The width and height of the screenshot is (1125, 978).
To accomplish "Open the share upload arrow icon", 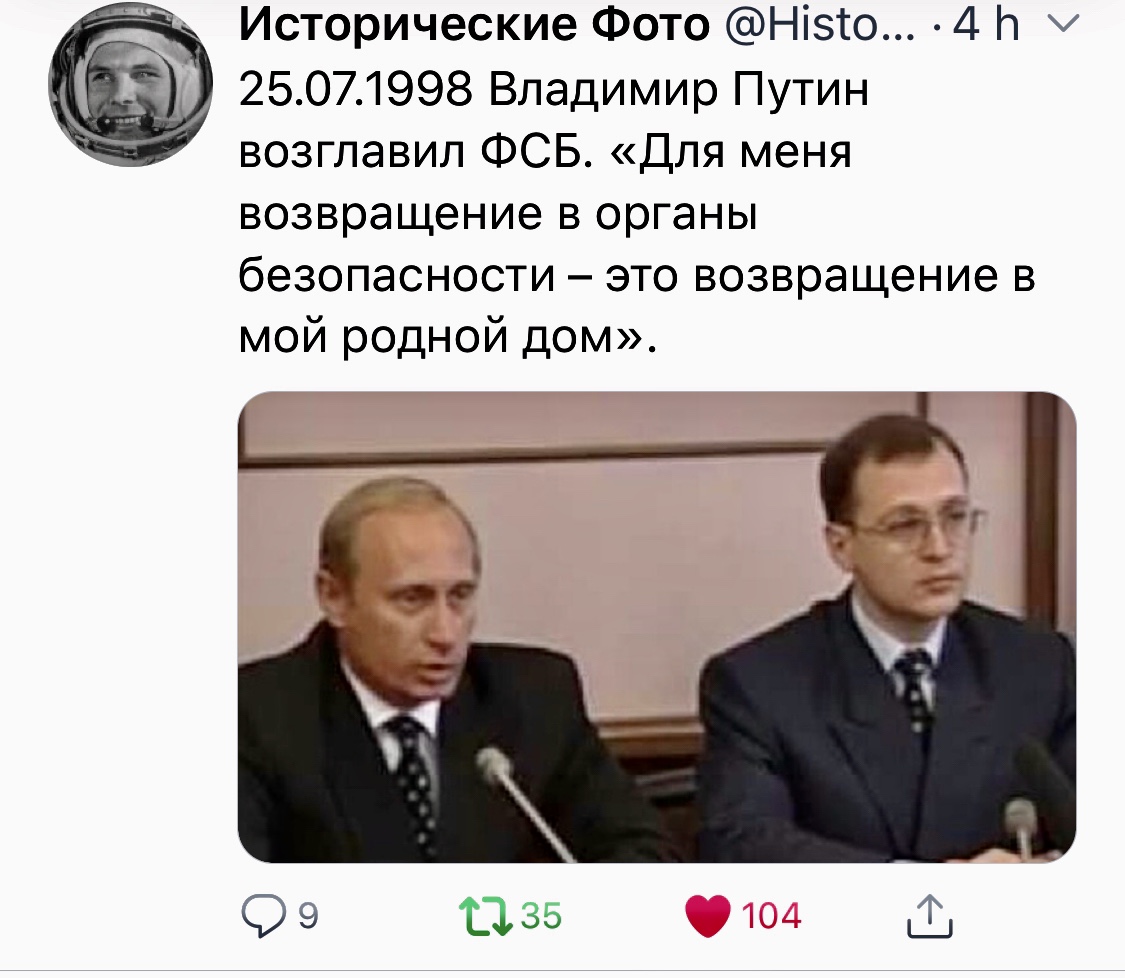I will 929,916.
